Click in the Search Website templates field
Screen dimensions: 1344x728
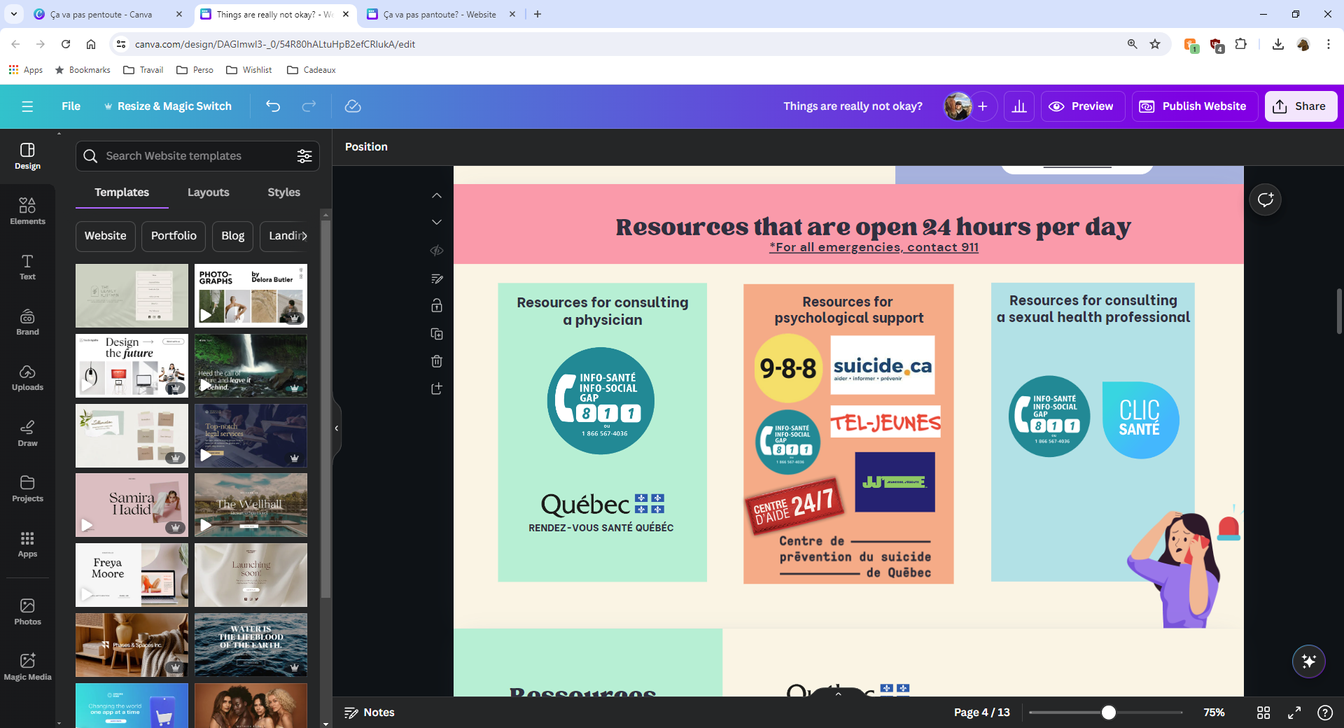click(x=198, y=156)
